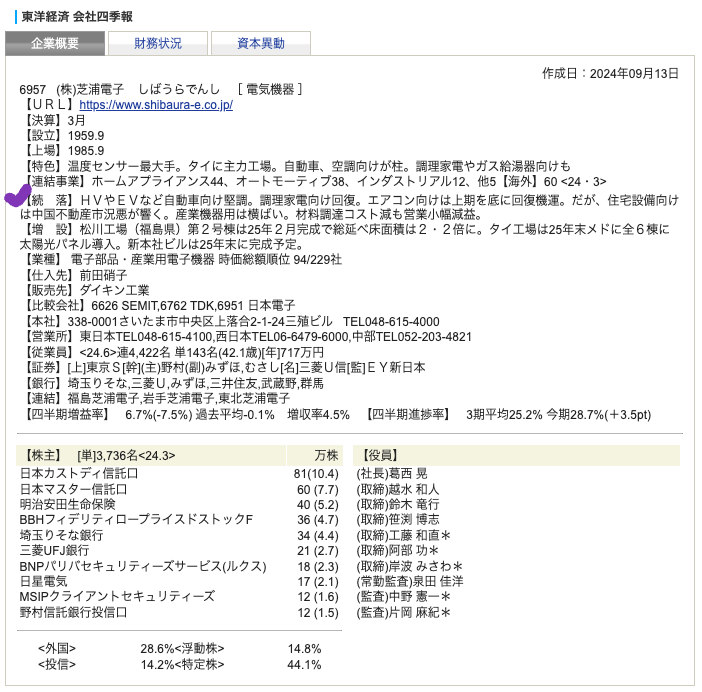The image size is (702, 692).
Task: Click the 【連結】福島芝浦電子 line
Action: [x=156, y=398]
